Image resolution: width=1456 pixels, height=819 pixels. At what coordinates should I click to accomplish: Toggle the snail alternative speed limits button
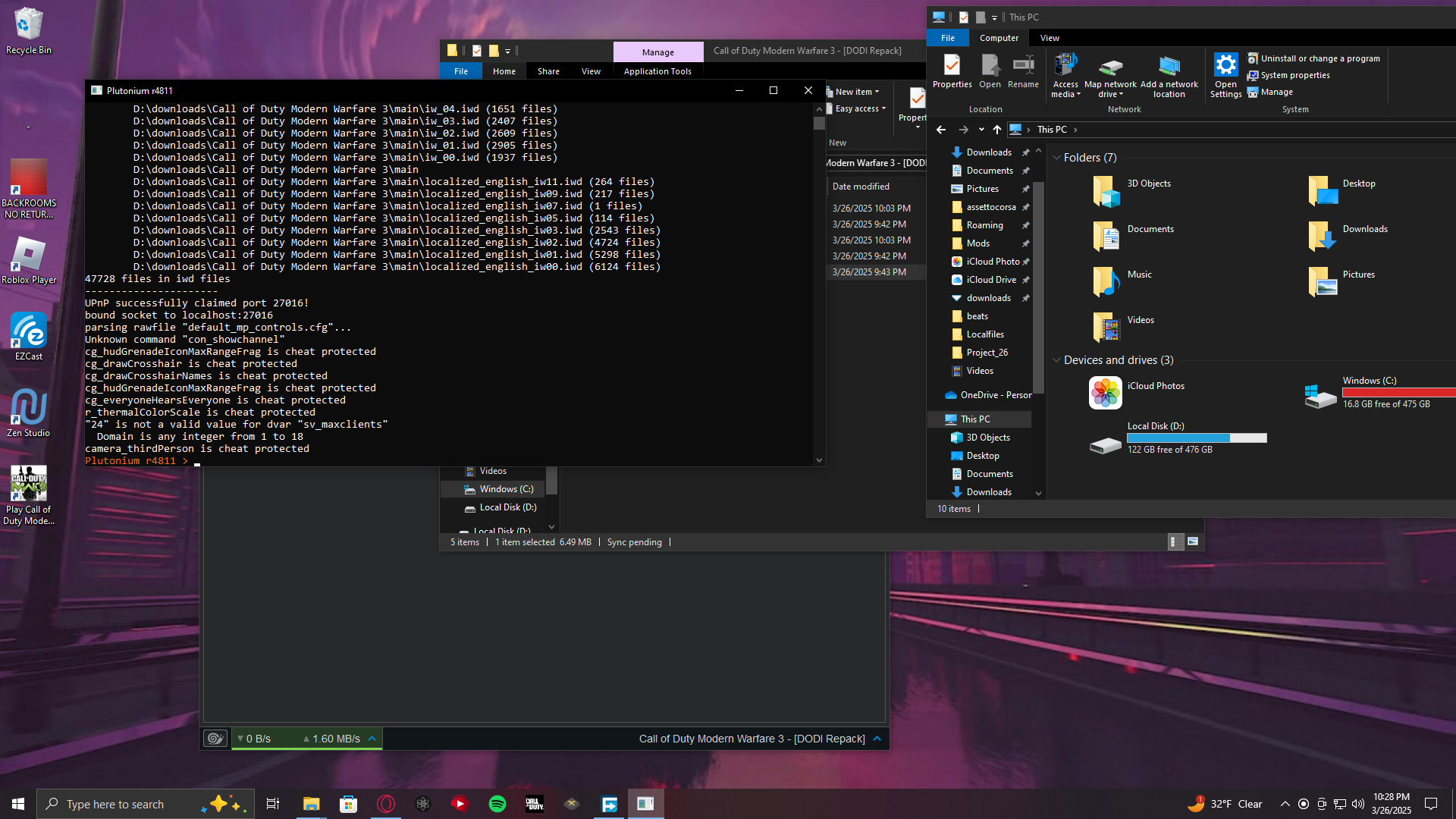[215, 739]
